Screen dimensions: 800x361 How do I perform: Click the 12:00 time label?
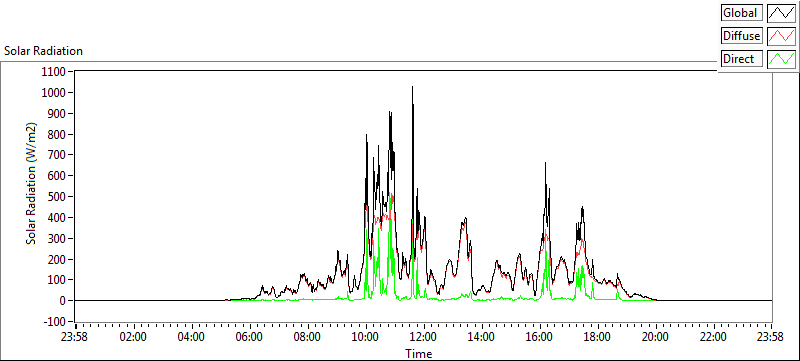click(x=424, y=337)
